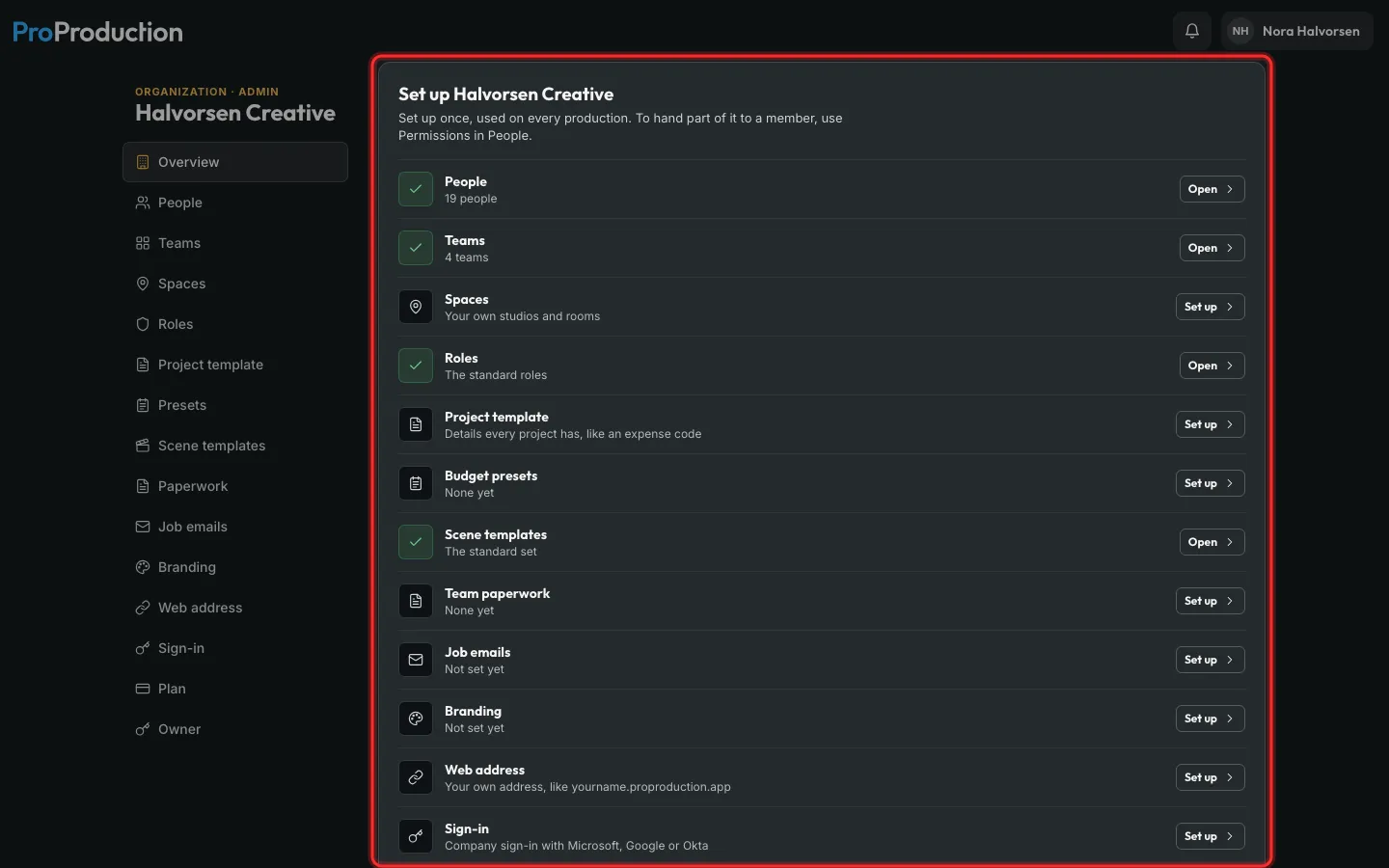
Task: Select Job emails in the sidebar
Action: tap(235, 527)
